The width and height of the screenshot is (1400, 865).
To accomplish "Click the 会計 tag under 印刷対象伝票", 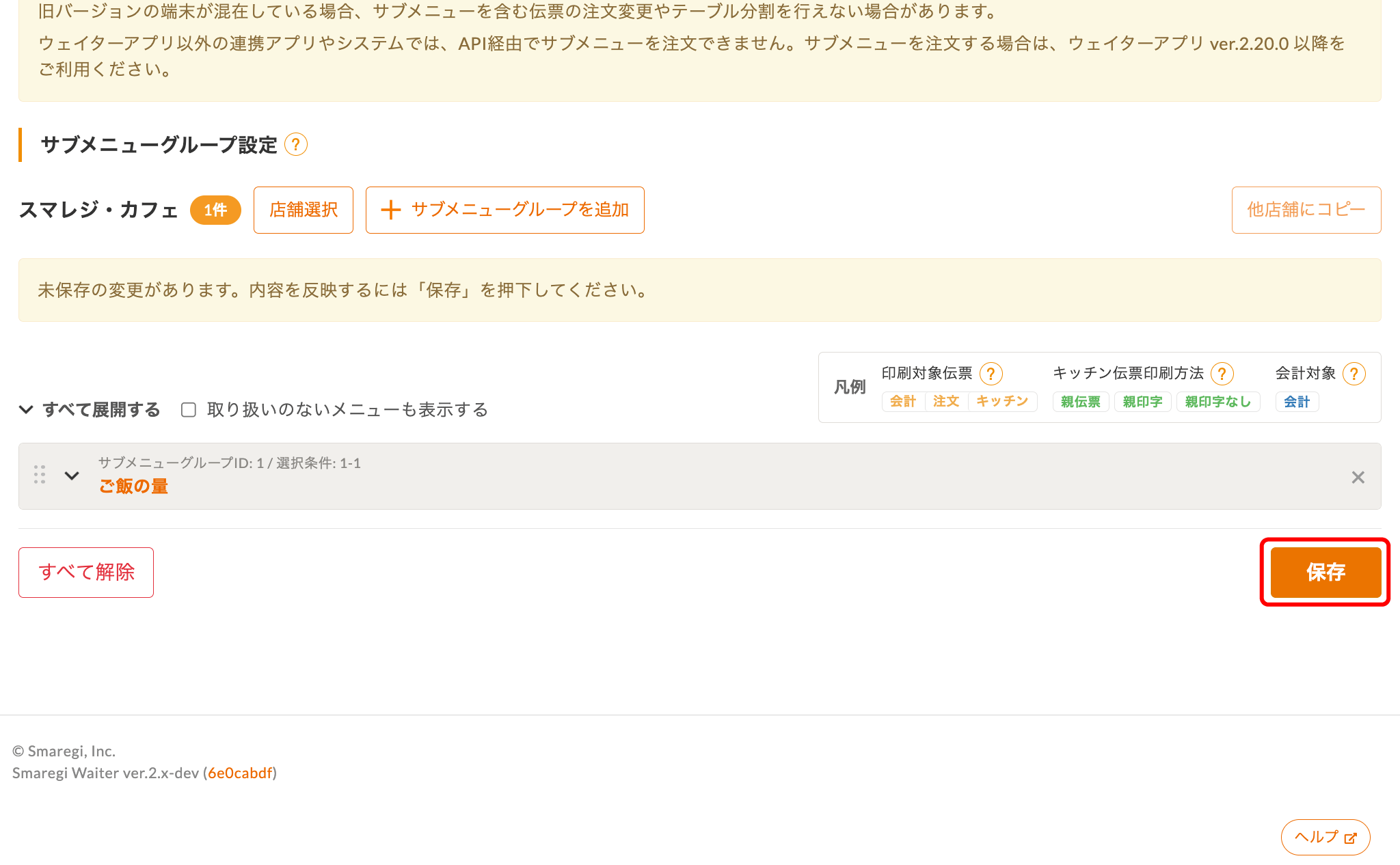I will click(x=902, y=402).
